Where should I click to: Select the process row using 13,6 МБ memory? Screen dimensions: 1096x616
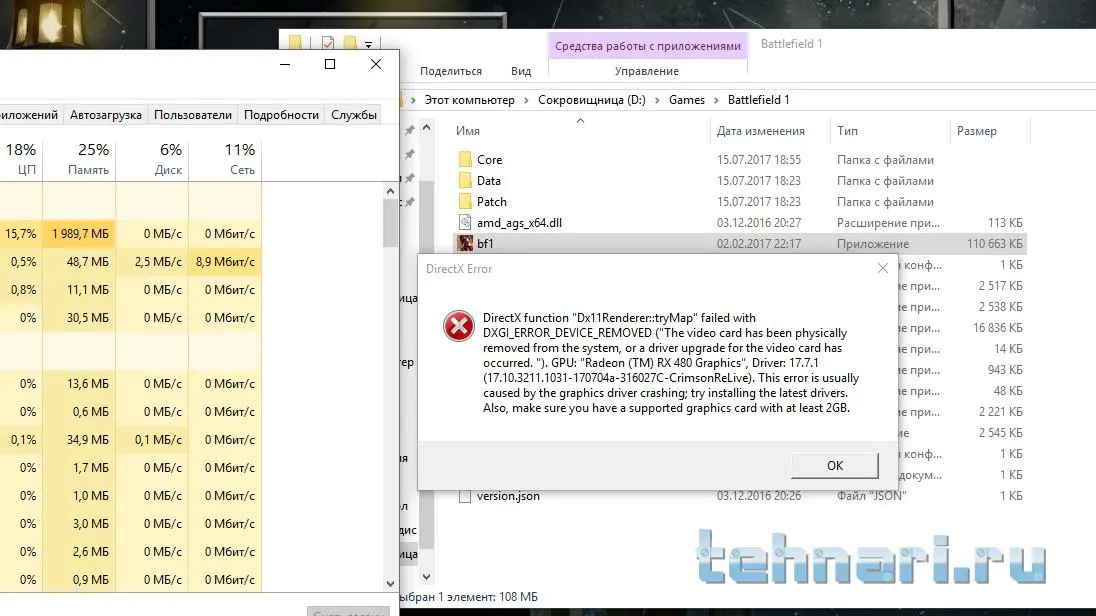coord(131,384)
